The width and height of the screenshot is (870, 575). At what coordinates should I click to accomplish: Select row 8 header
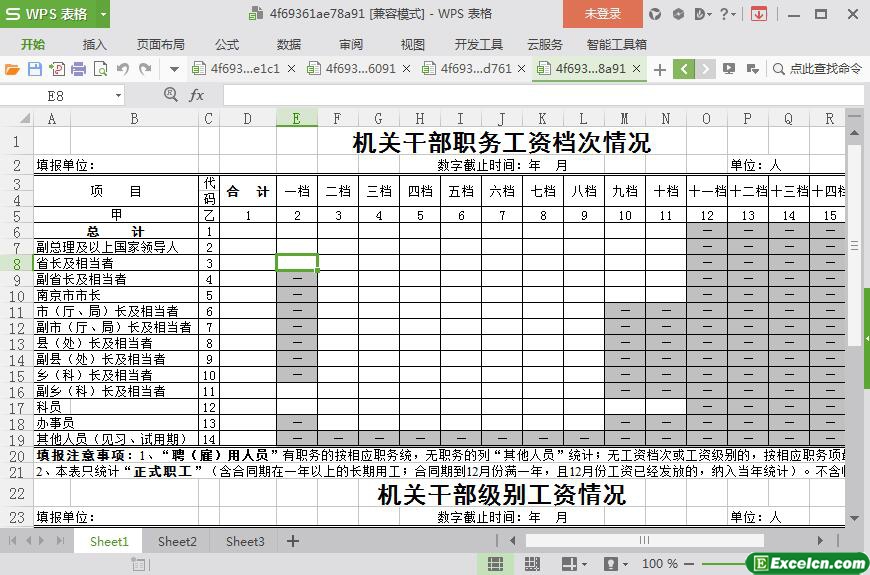point(17,263)
